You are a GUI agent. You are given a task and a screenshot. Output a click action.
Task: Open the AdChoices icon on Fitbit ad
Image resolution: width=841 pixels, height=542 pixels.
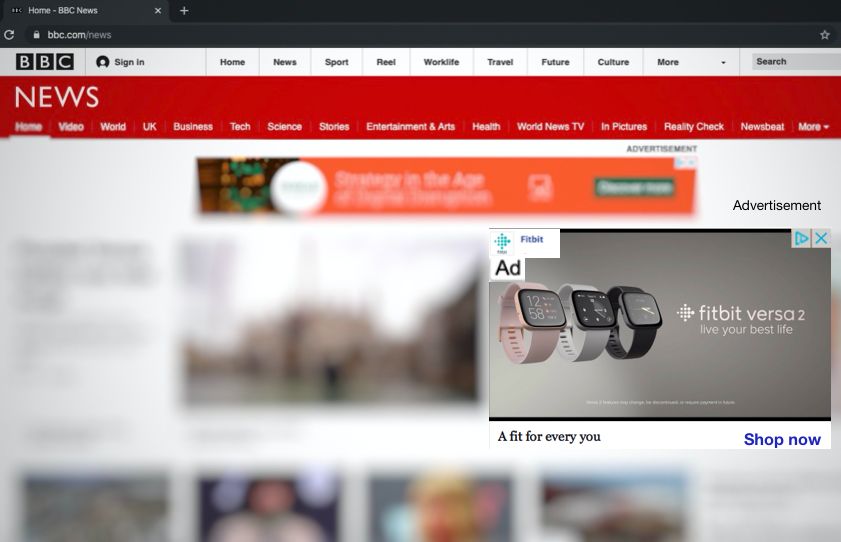tap(801, 238)
